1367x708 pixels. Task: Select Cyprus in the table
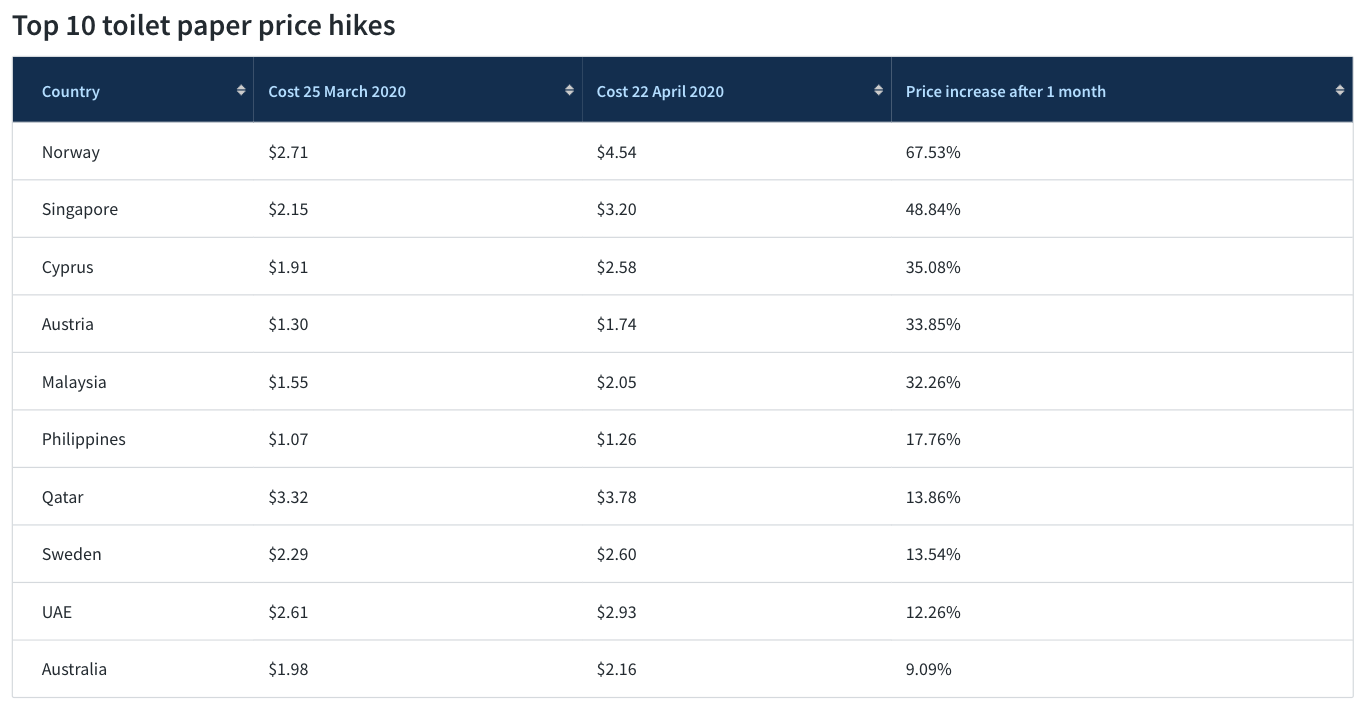pyautogui.click(x=68, y=267)
